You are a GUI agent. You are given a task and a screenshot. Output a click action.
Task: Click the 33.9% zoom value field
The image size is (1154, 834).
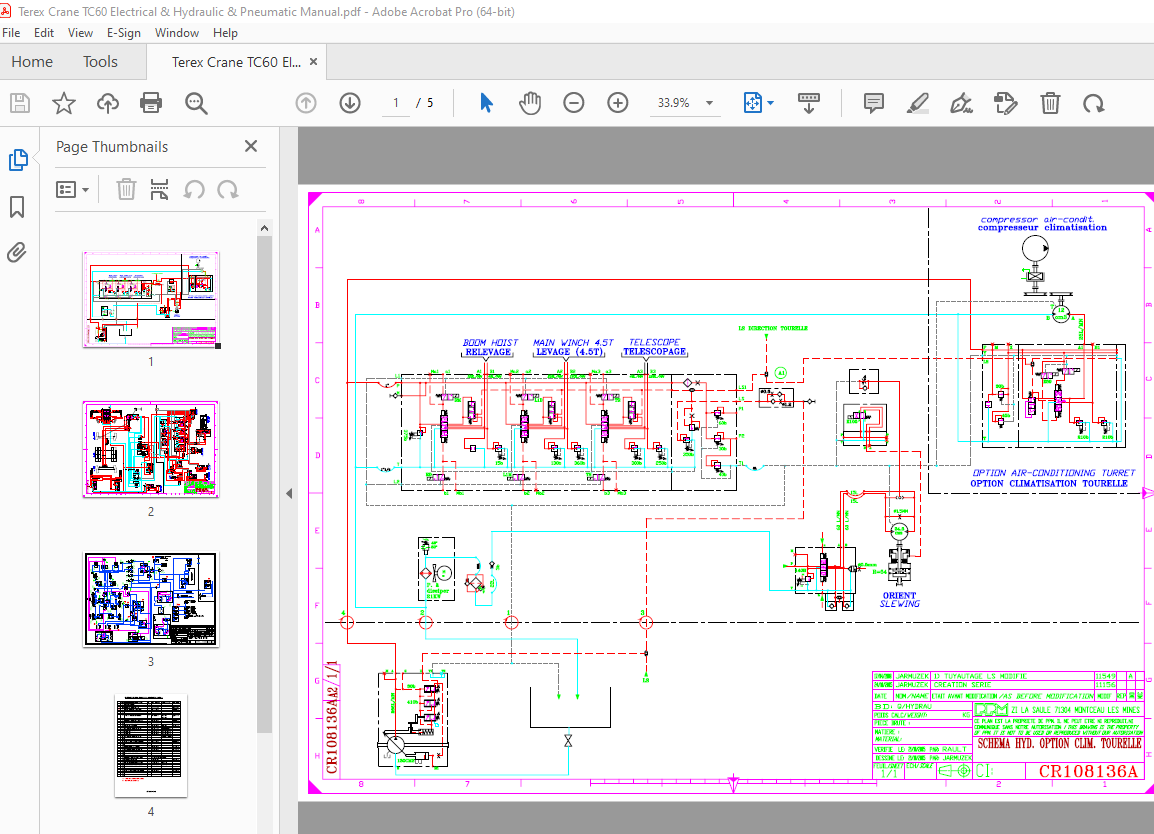(673, 103)
